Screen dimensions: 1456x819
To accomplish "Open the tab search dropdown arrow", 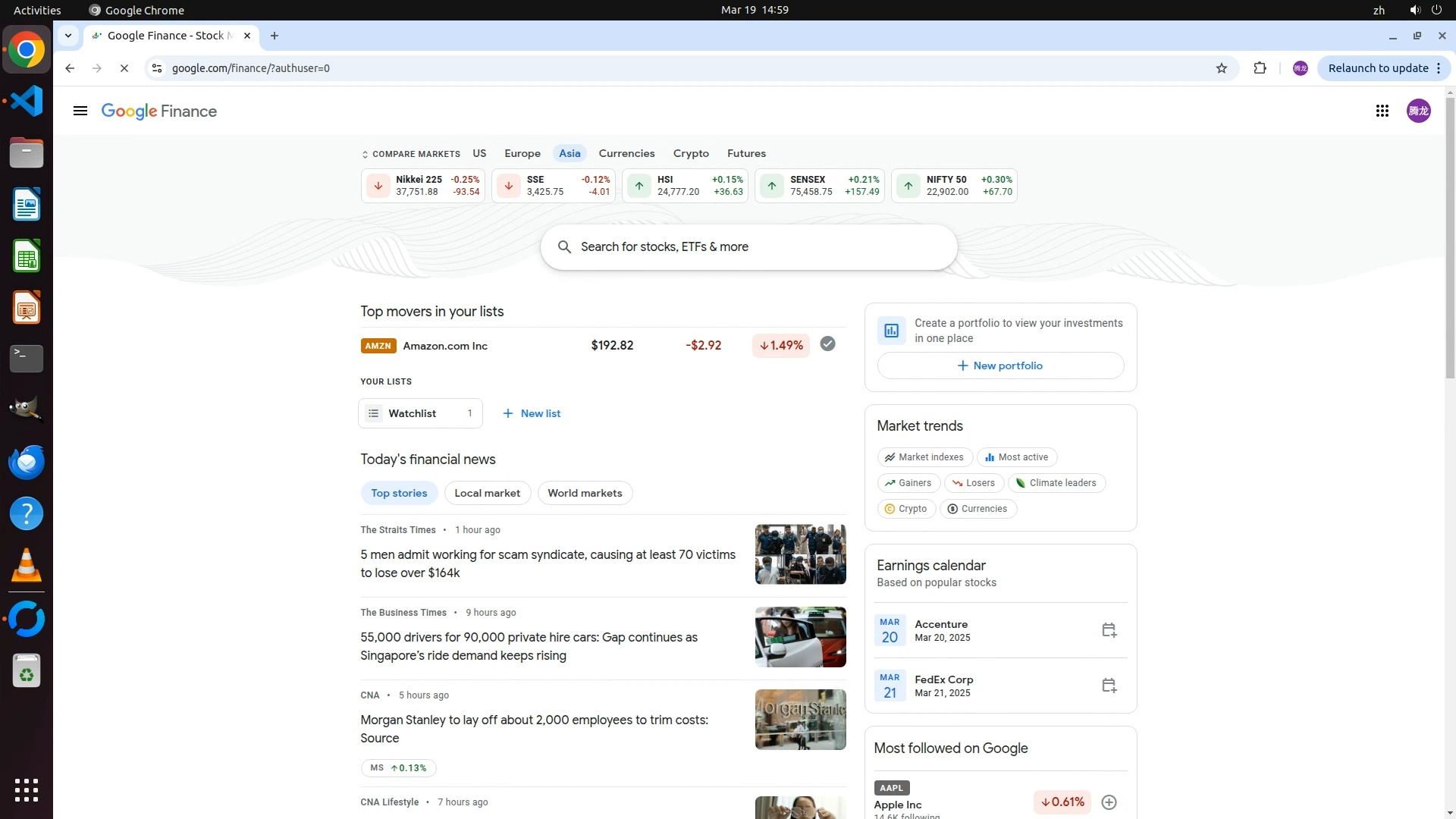I will click(x=68, y=36).
